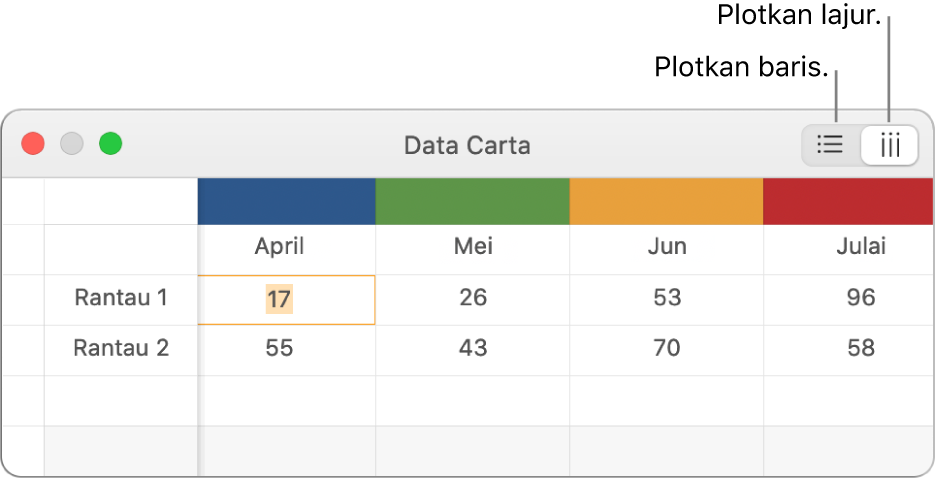Viewport: 935px width, 478px height.
Task: Click the plot columns icon button
Action: coord(889,145)
